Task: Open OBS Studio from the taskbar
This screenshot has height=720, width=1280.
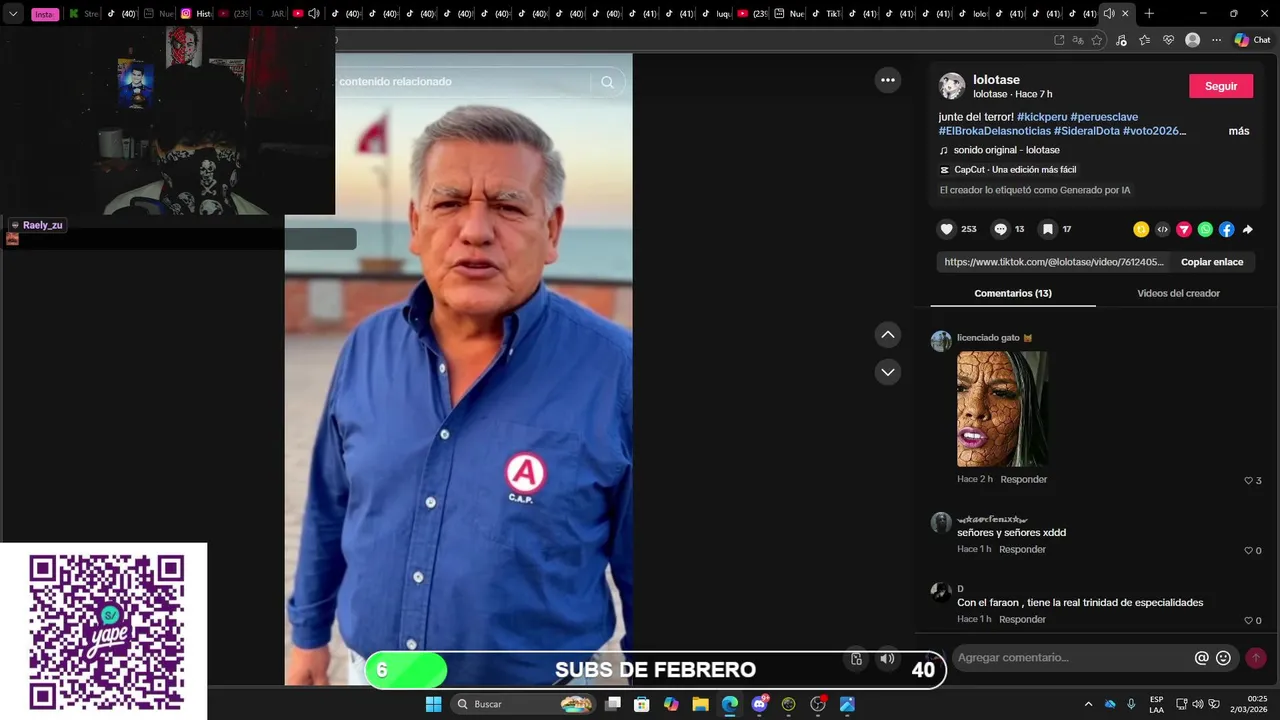Action: point(818,704)
